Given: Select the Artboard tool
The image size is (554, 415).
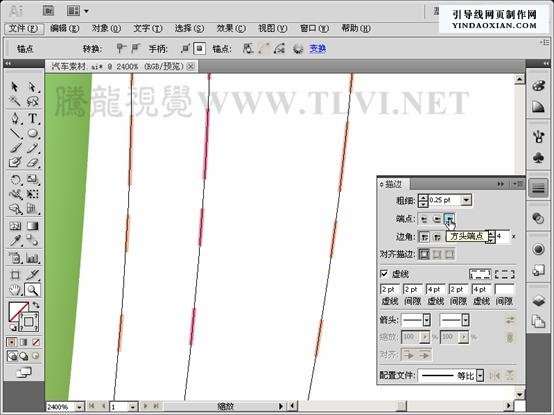Looking at the screenshot, I should [15, 274].
